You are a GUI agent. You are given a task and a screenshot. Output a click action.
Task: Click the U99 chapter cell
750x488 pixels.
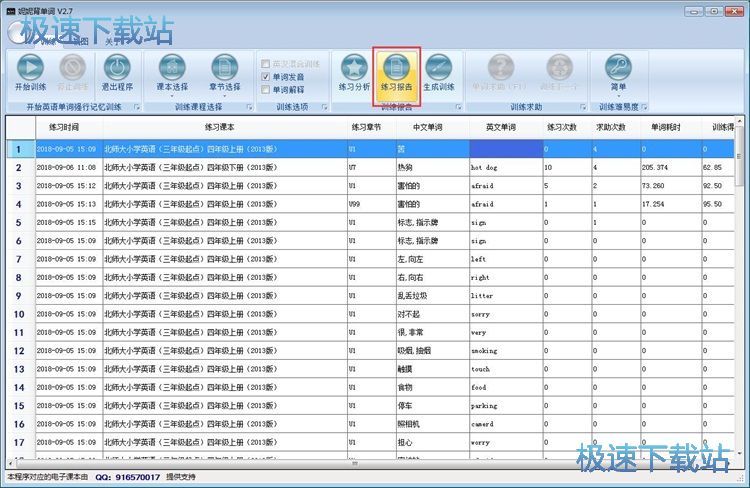pyautogui.click(x=372, y=204)
